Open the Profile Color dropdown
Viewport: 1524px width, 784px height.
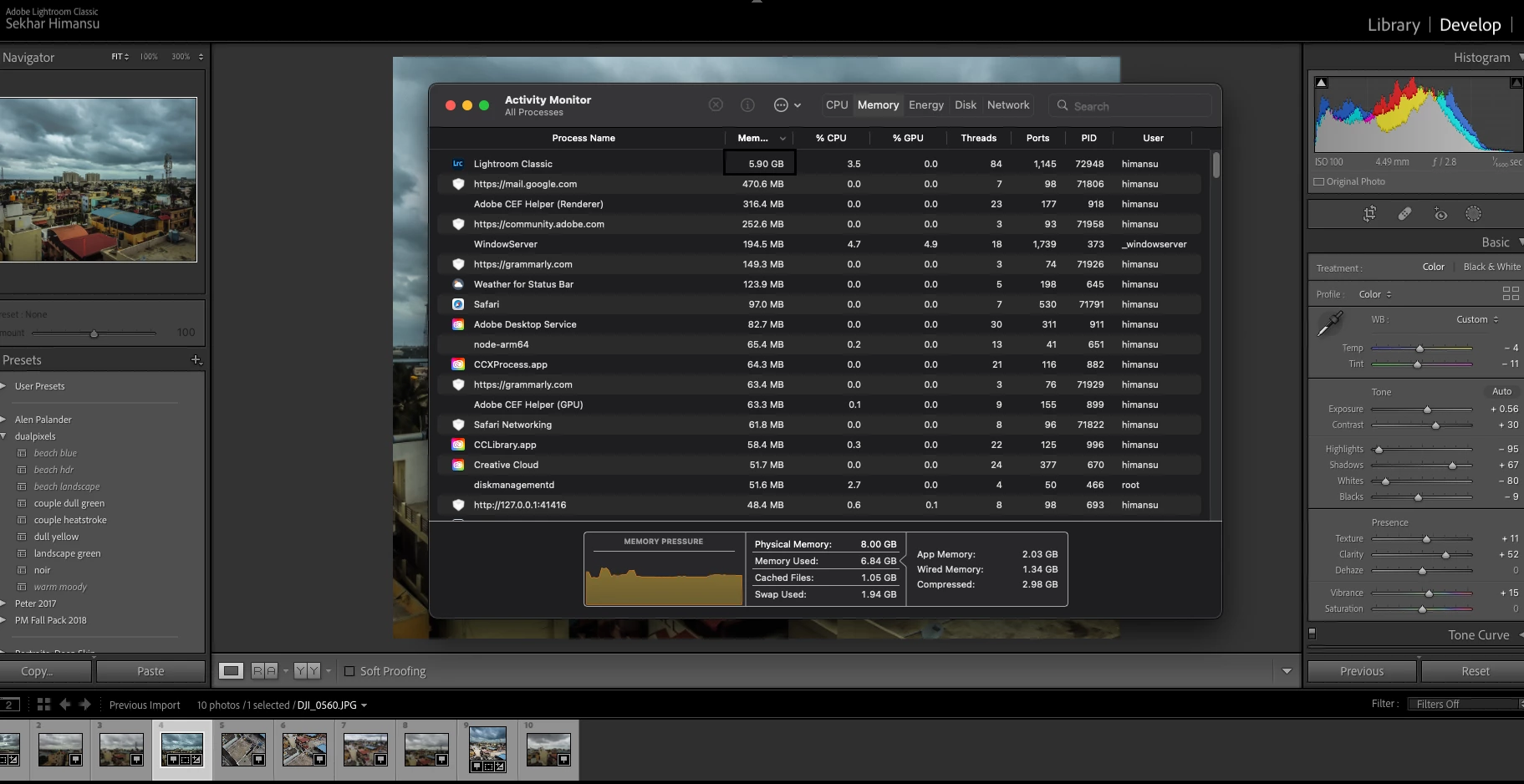pyautogui.click(x=1375, y=294)
